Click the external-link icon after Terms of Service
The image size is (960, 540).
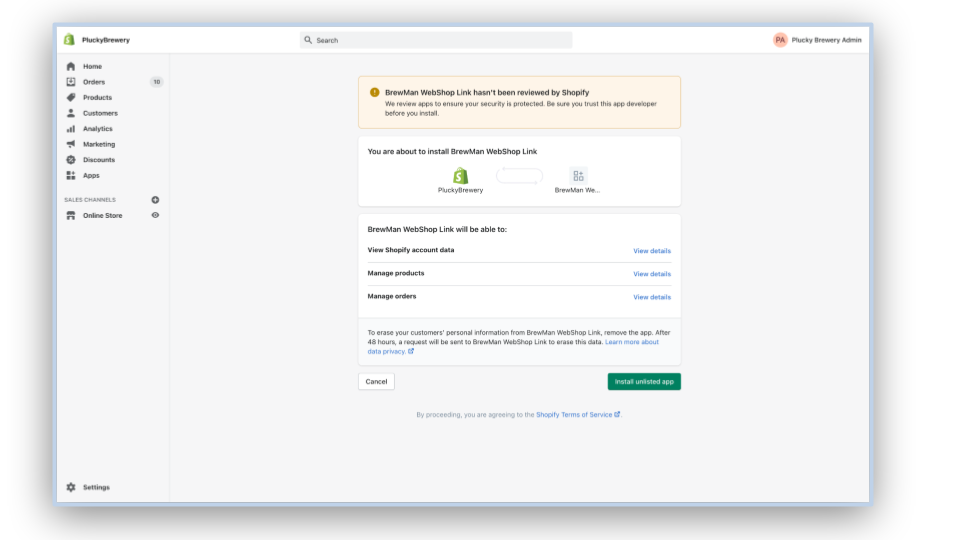tap(617, 414)
